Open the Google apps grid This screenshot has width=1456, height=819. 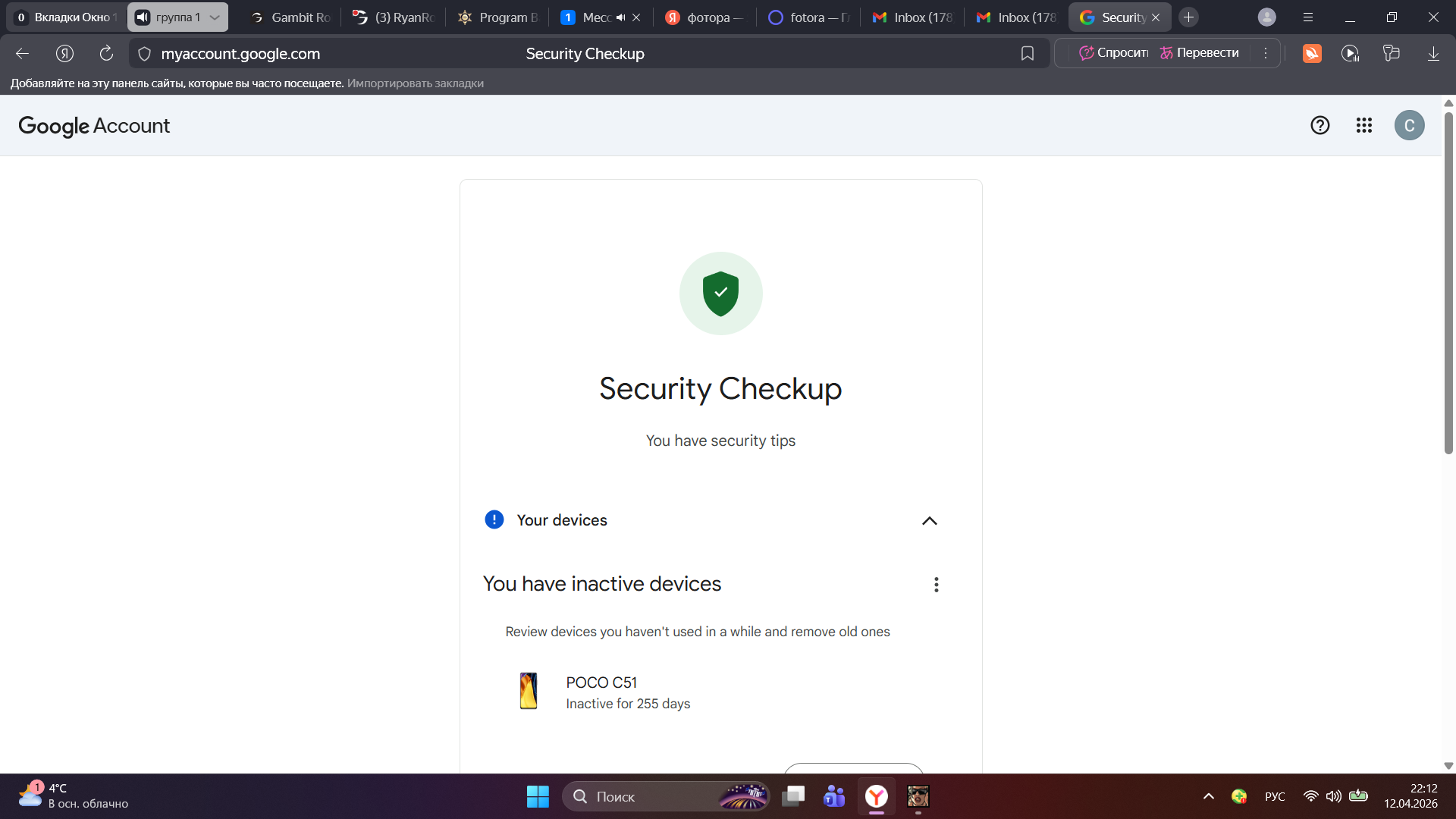click(x=1363, y=125)
